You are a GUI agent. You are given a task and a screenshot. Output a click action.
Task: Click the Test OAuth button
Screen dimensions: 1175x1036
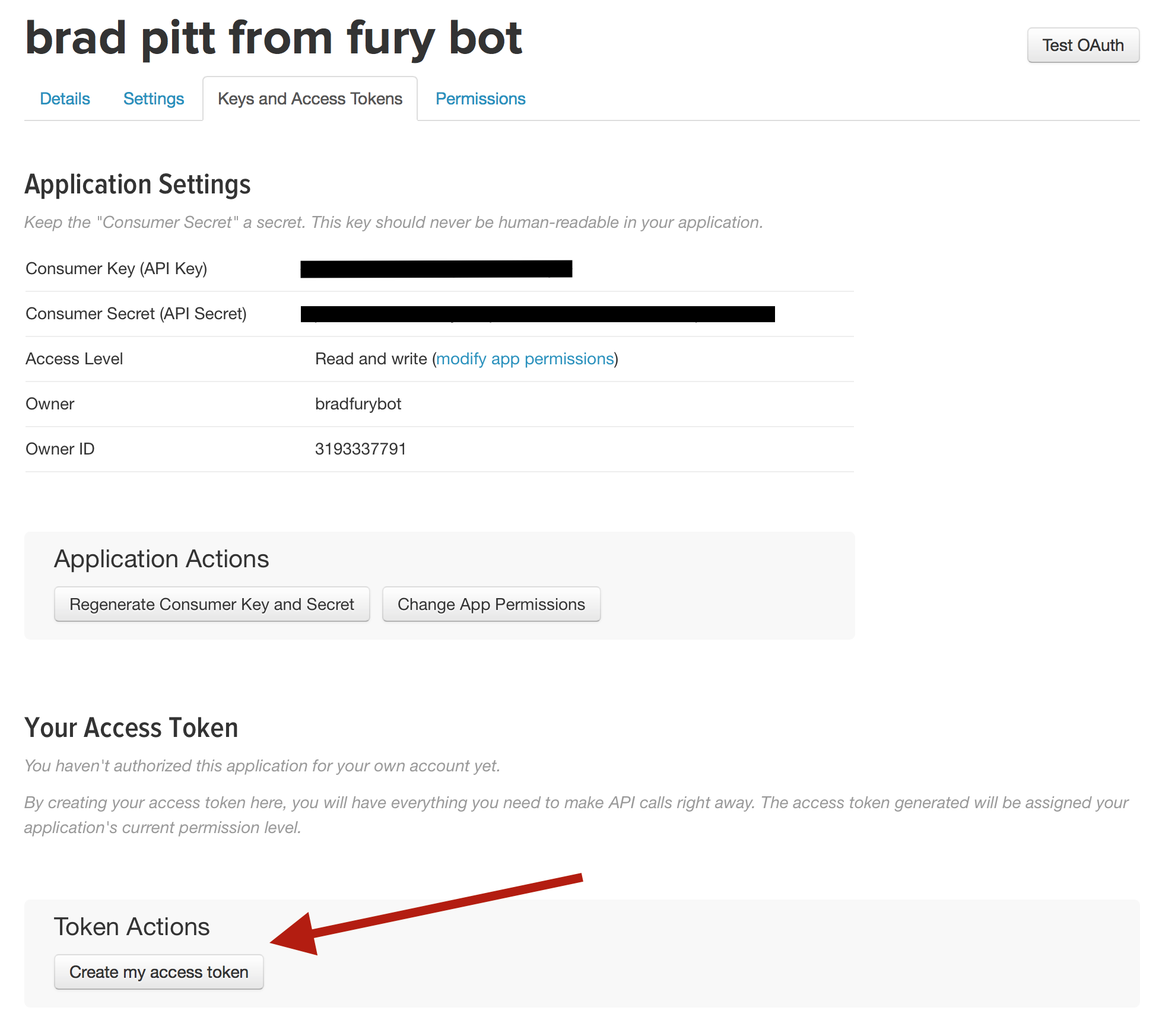point(1082,45)
